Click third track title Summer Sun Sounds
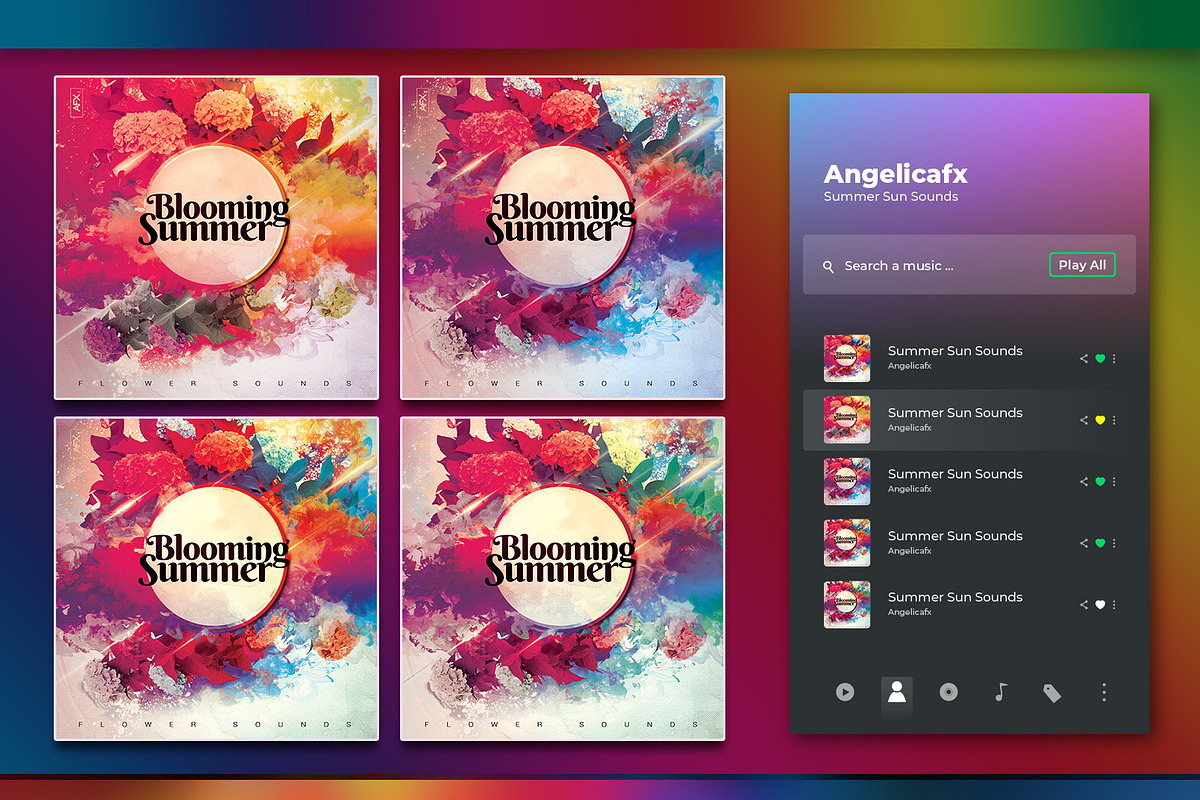 (955, 474)
